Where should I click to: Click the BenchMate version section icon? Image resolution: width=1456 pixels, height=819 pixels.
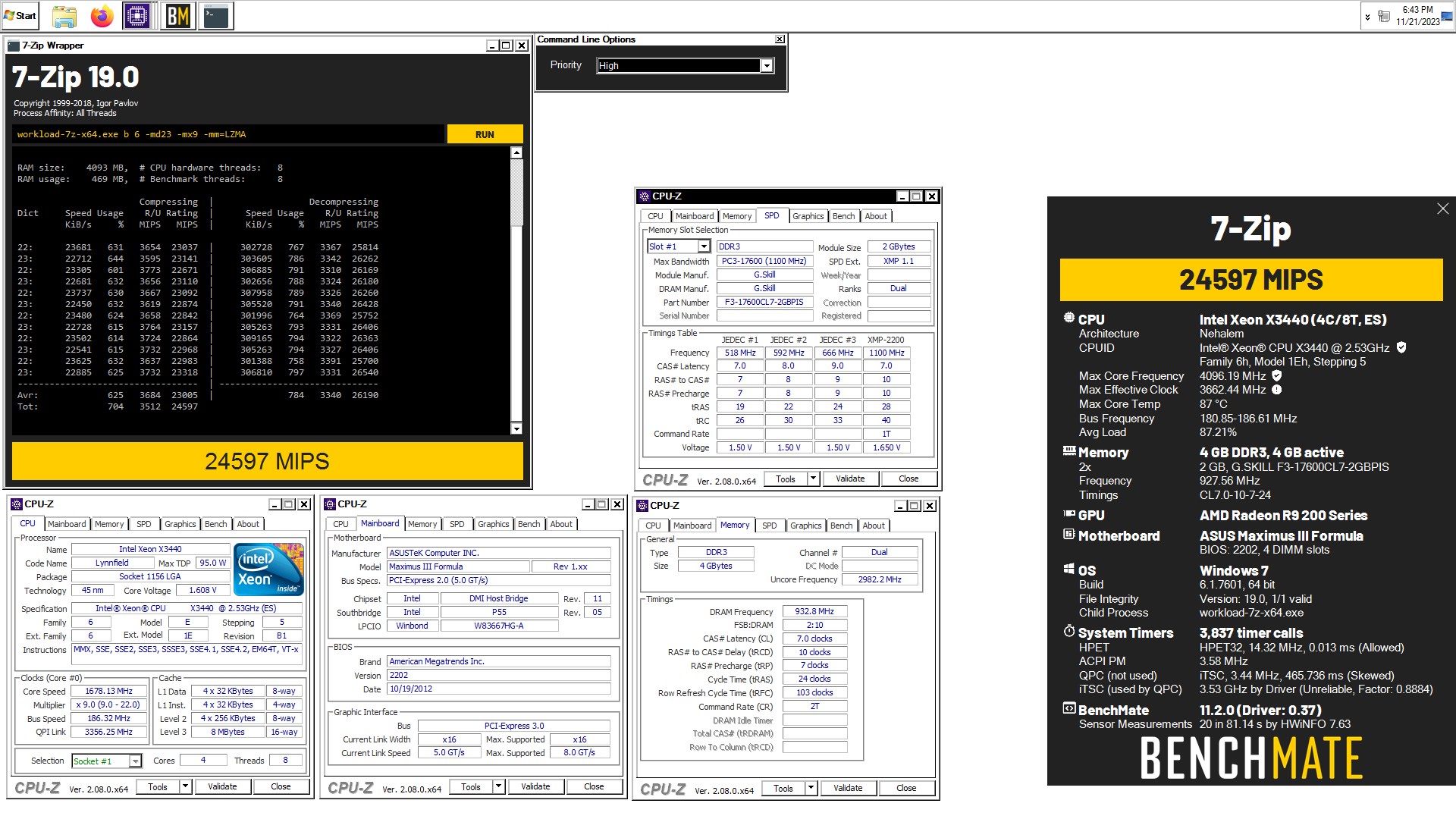(x=1069, y=709)
